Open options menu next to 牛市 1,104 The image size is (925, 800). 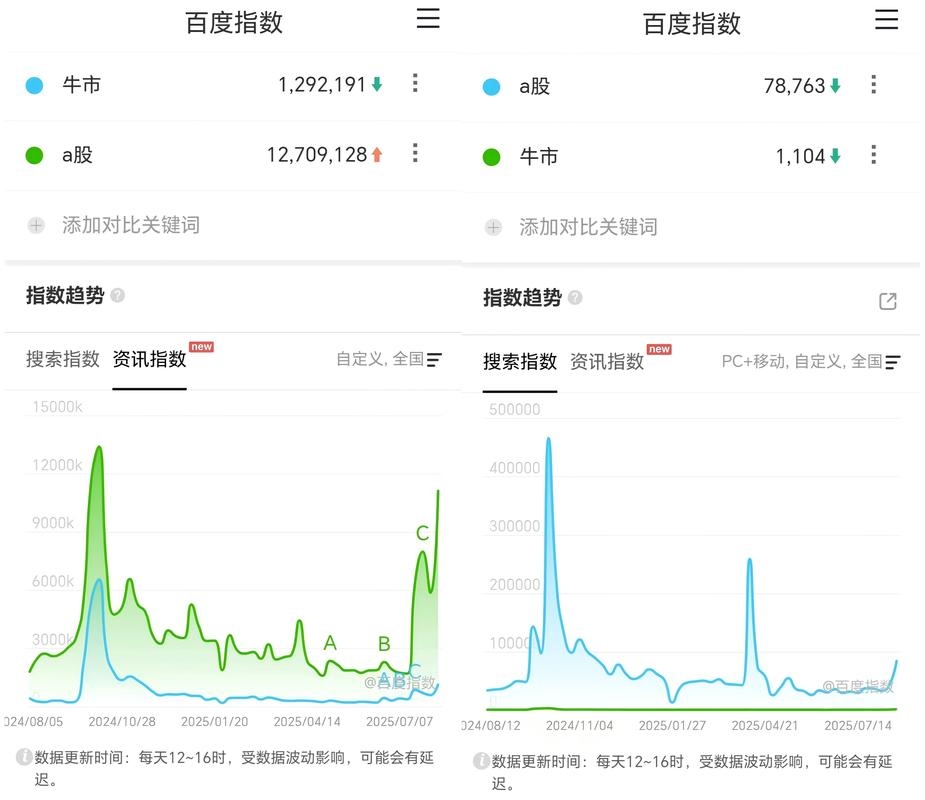click(x=872, y=155)
